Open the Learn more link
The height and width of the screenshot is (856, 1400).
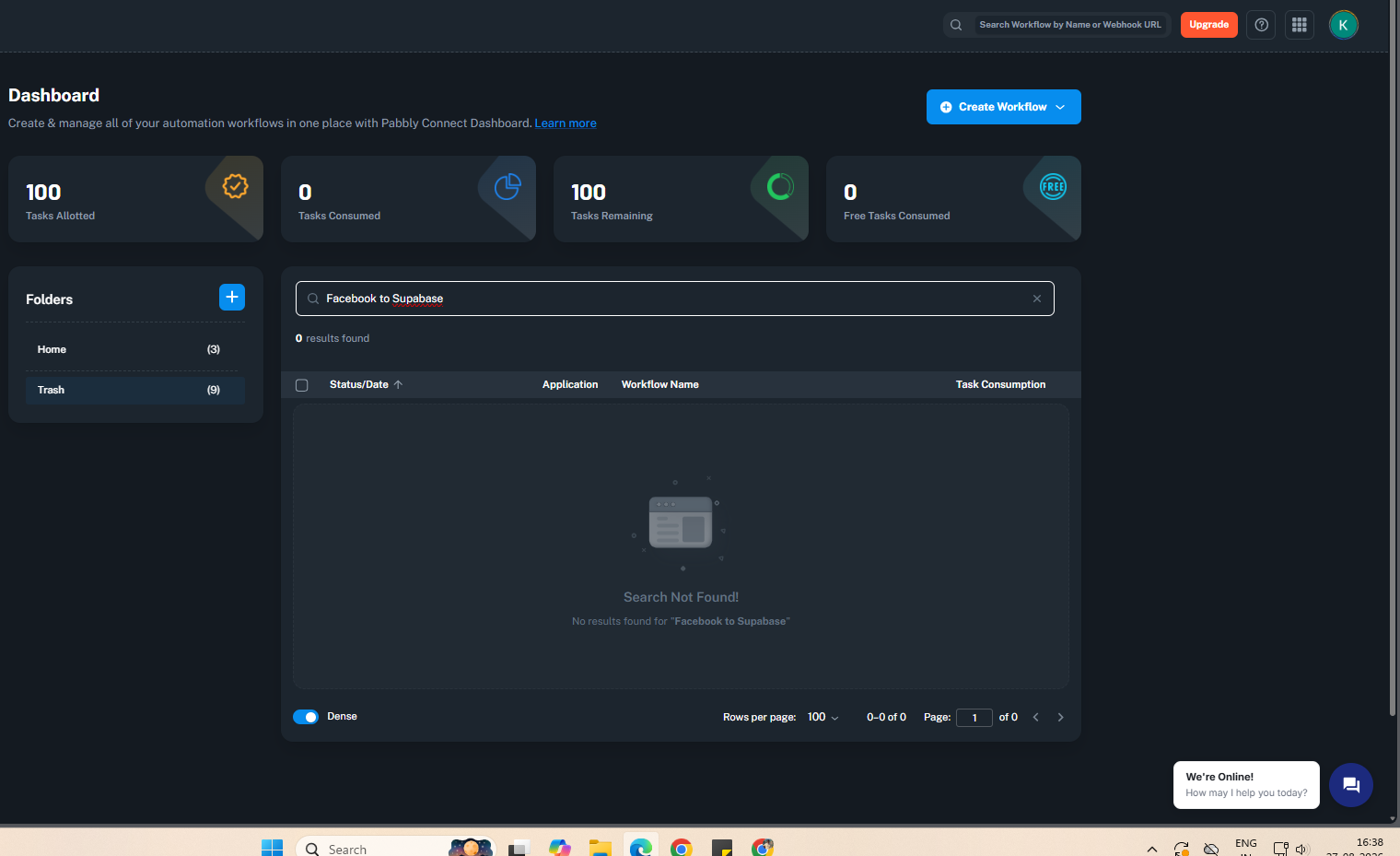tap(566, 123)
